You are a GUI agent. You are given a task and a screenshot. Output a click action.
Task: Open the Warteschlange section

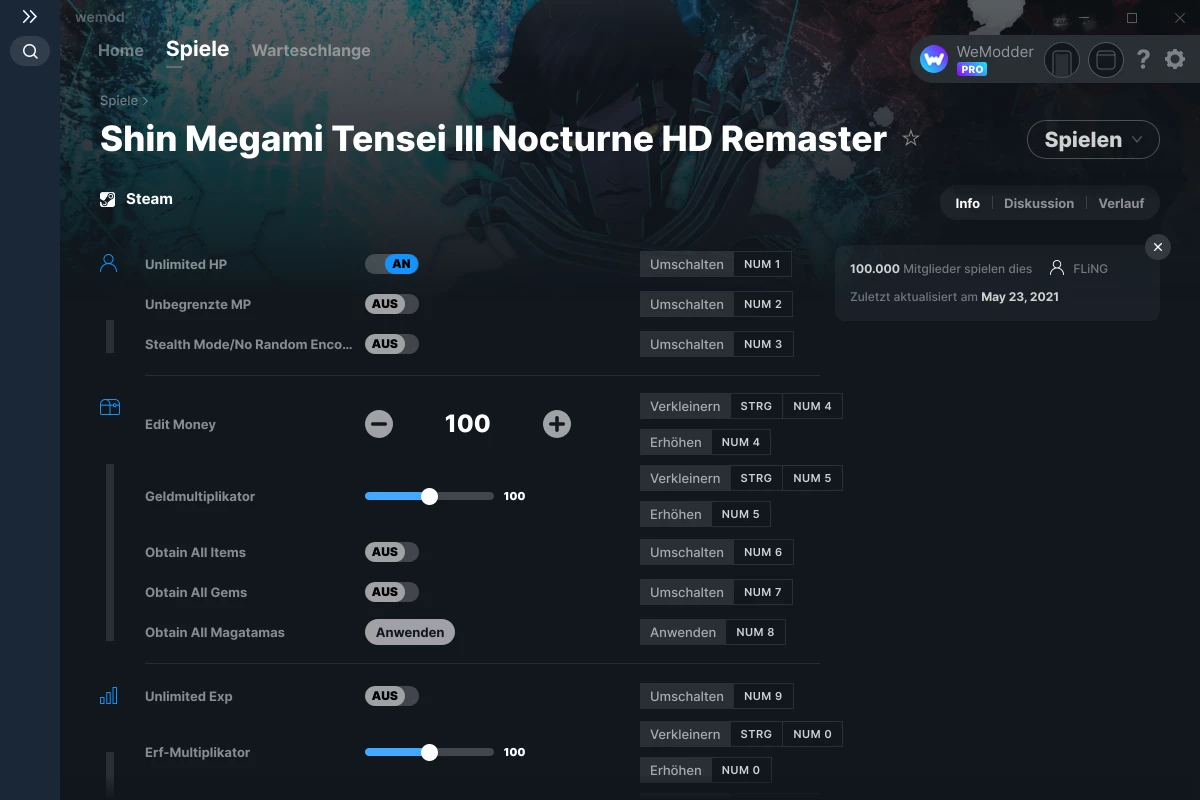coord(310,50)
